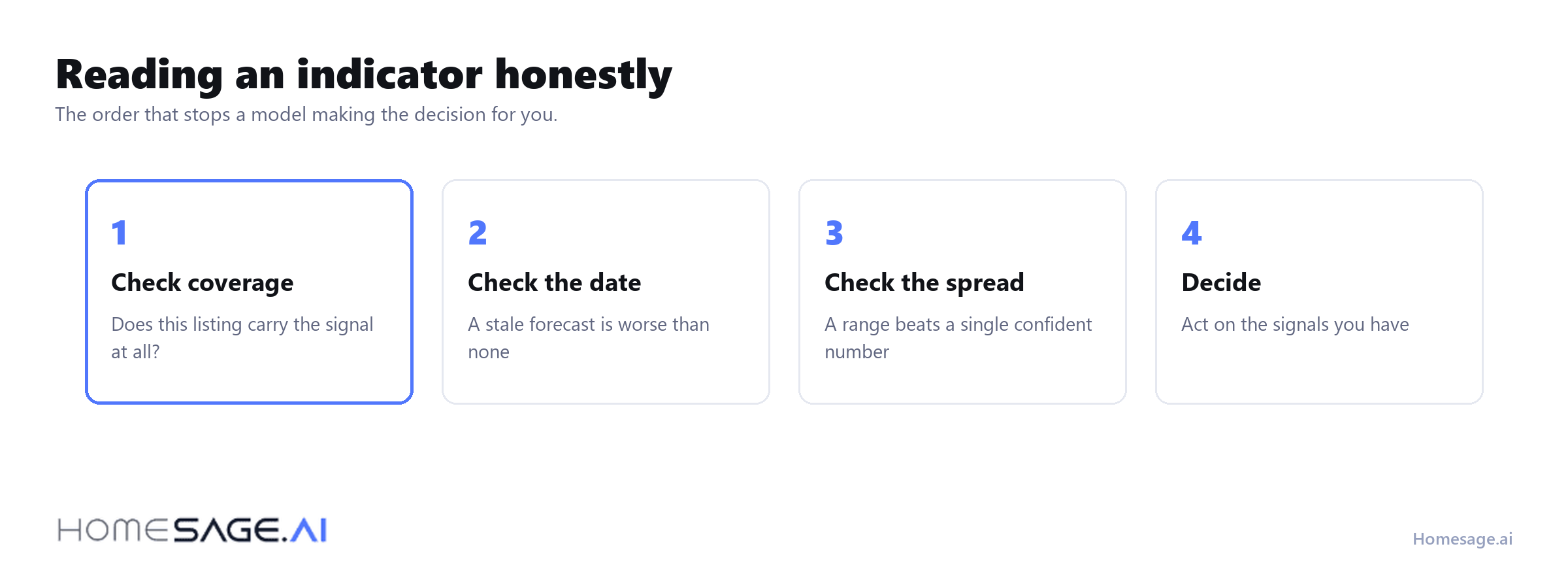Open the Homesage.ai footer link
1568x574 pixels.
click(1462, 539)
